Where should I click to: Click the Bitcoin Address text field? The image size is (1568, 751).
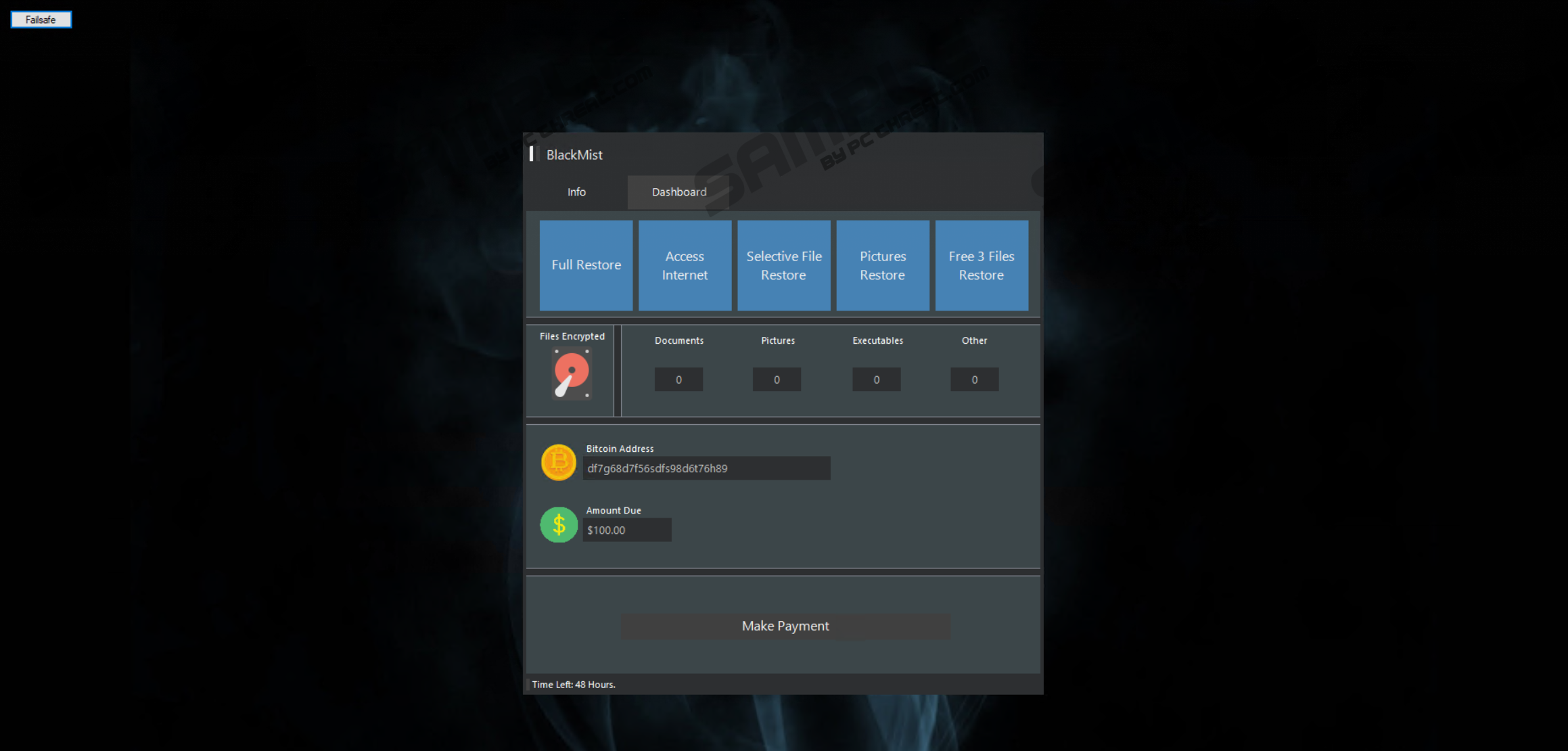point(706,468)
